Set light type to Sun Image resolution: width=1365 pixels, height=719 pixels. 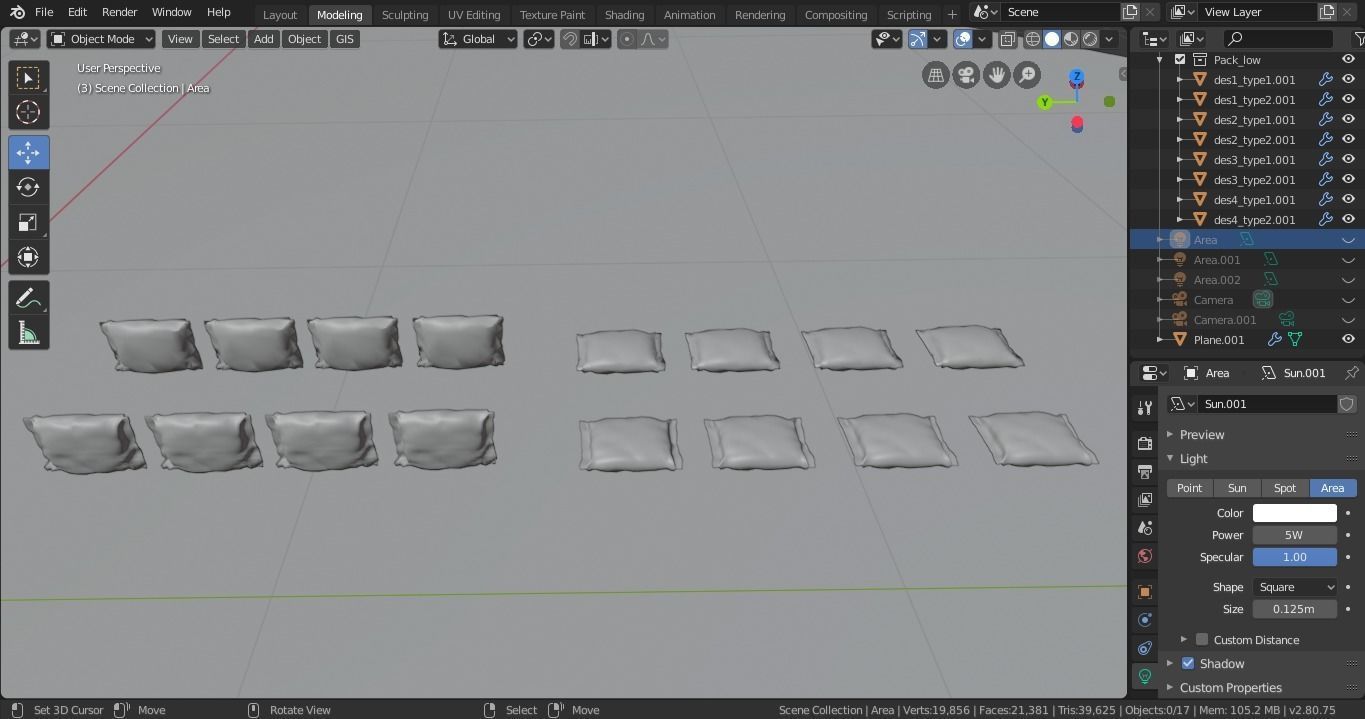(1237, 488)
